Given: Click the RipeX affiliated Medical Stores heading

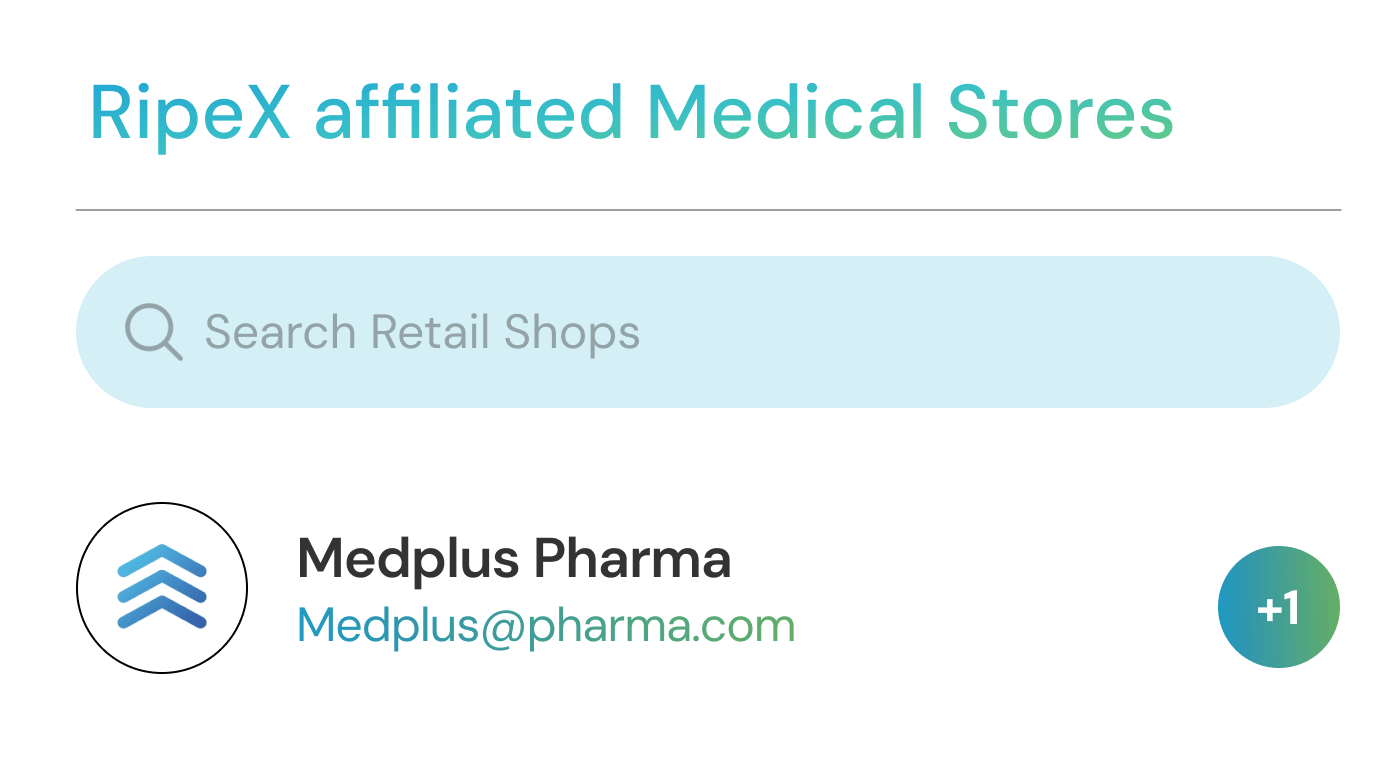Looking at the screenshot, I should pos(631,113).
